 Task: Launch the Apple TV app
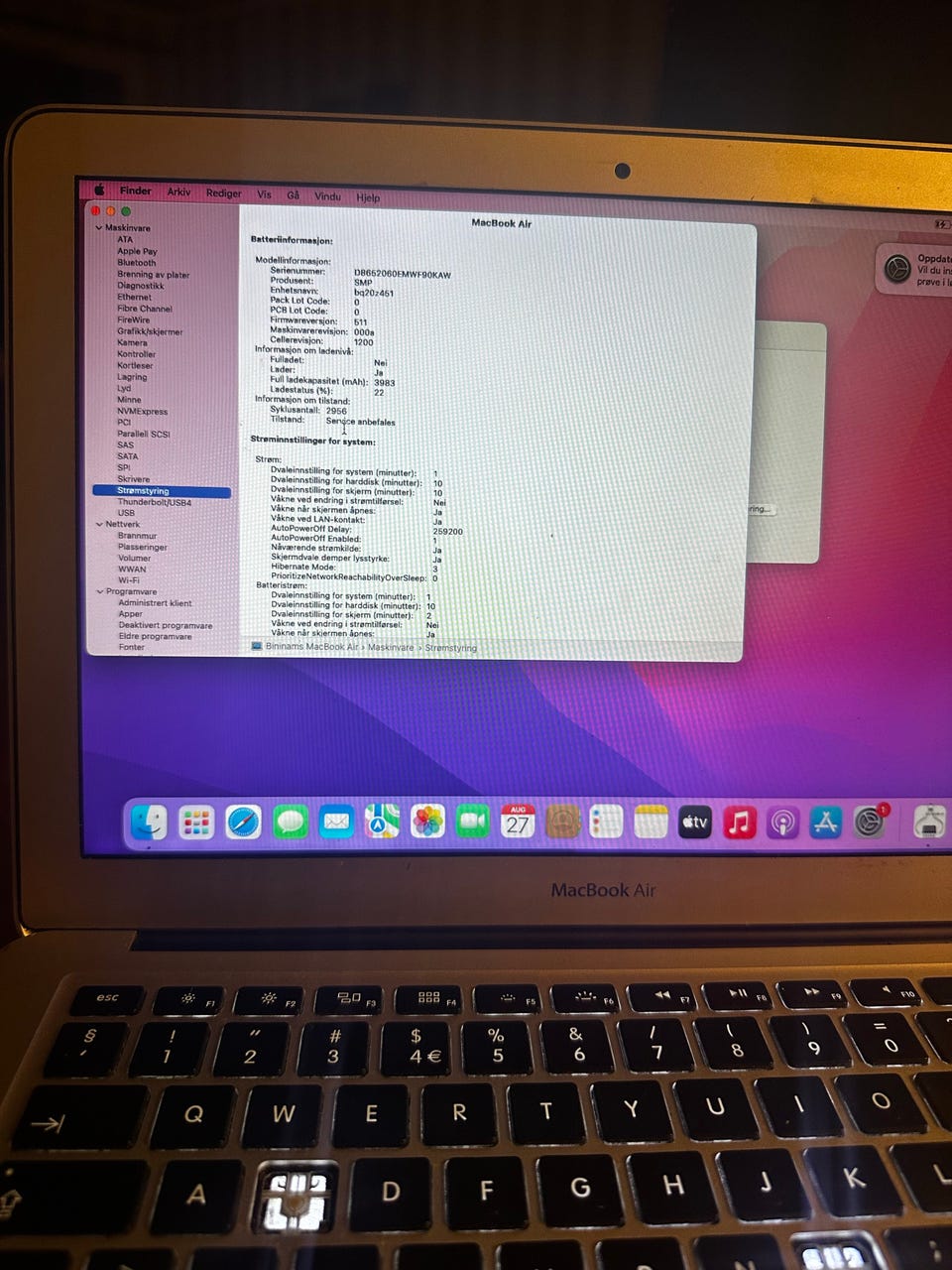click(695, 822)
